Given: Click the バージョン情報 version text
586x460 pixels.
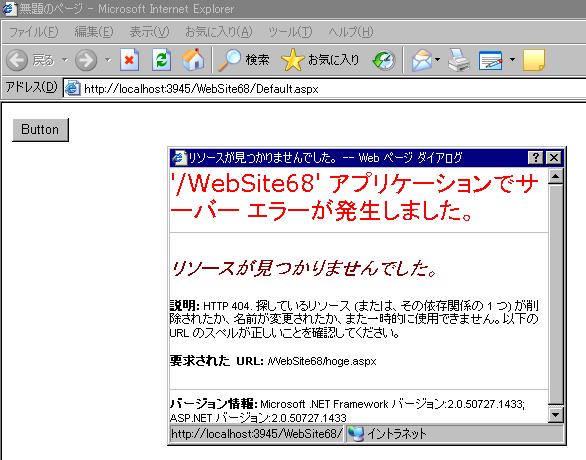Looking at the screenshot, I should (348, 410).
